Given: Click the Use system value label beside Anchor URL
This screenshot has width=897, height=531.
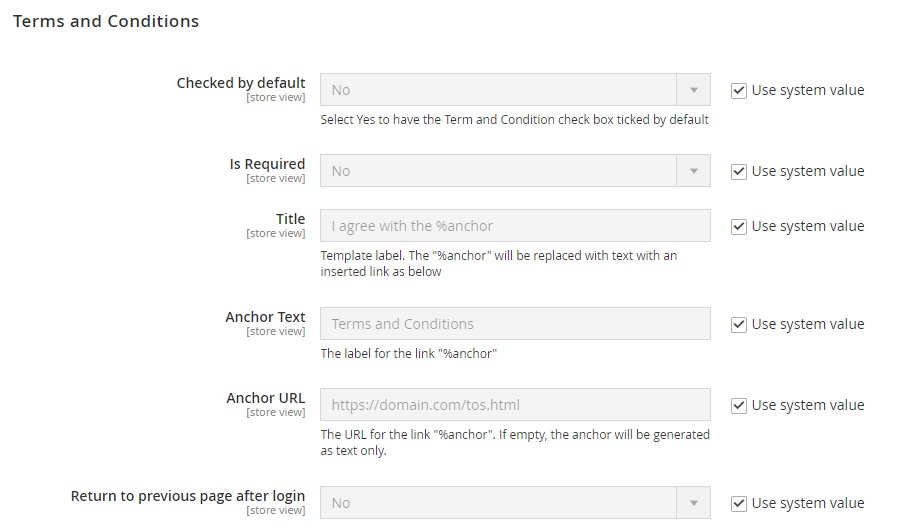Looking at the screenshot, I should coord(807,405).
